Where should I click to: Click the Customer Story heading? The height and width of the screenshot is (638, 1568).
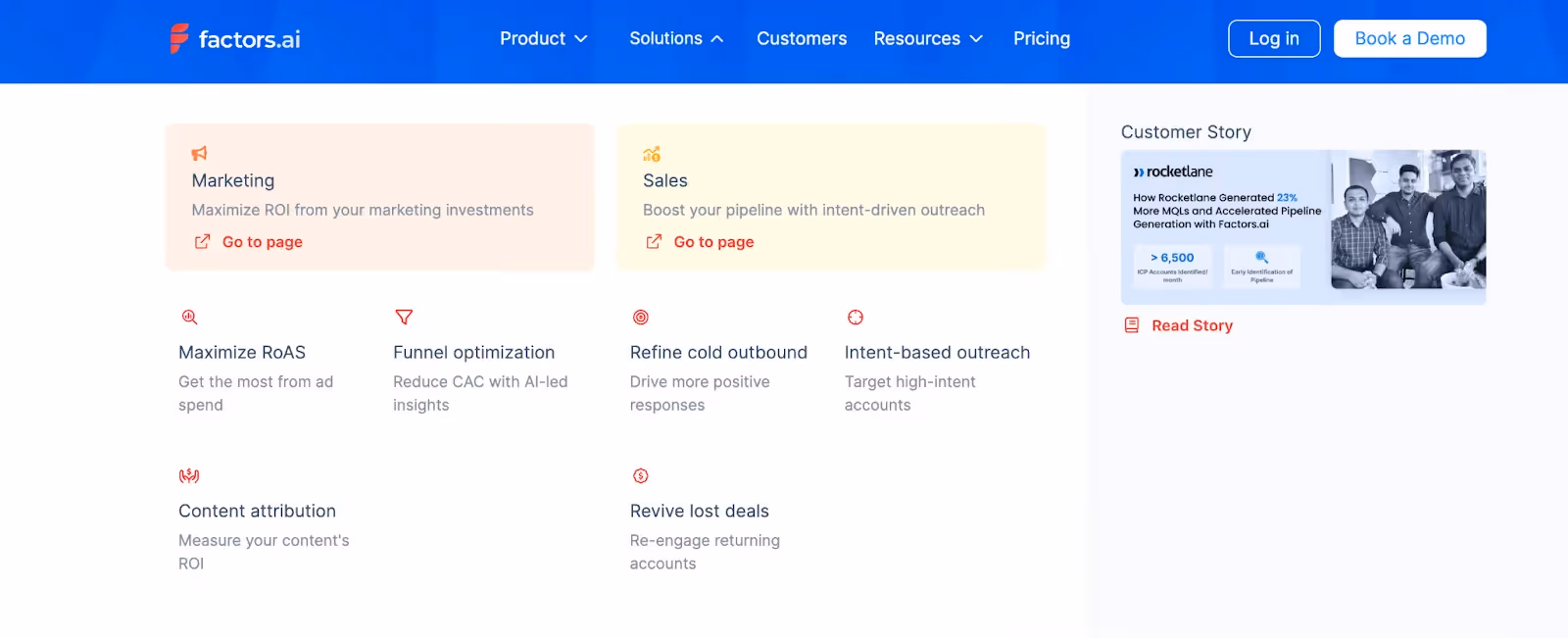(1186, 132)
